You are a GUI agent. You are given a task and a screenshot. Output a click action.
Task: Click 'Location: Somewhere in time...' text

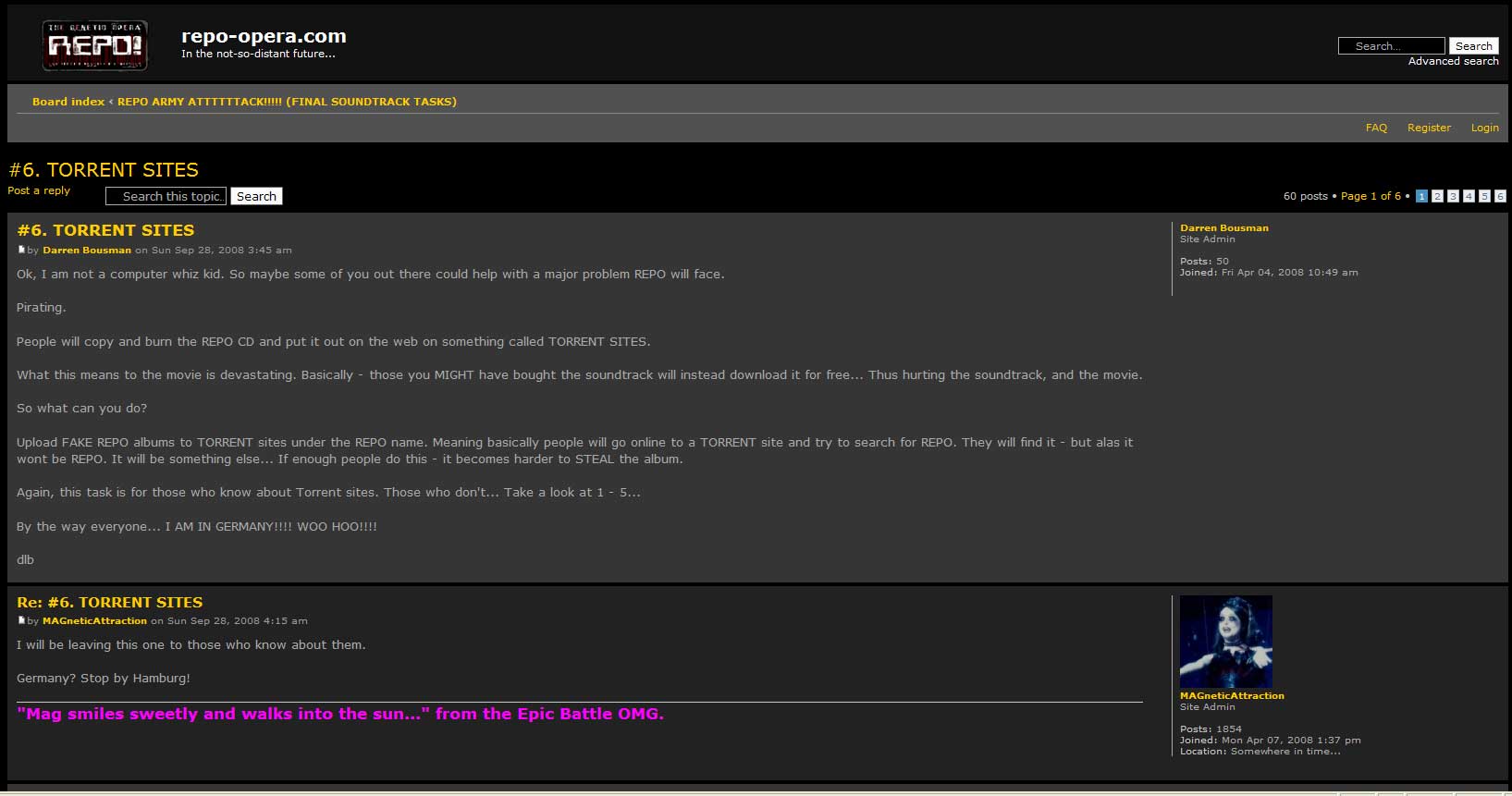pos(1260,752)
